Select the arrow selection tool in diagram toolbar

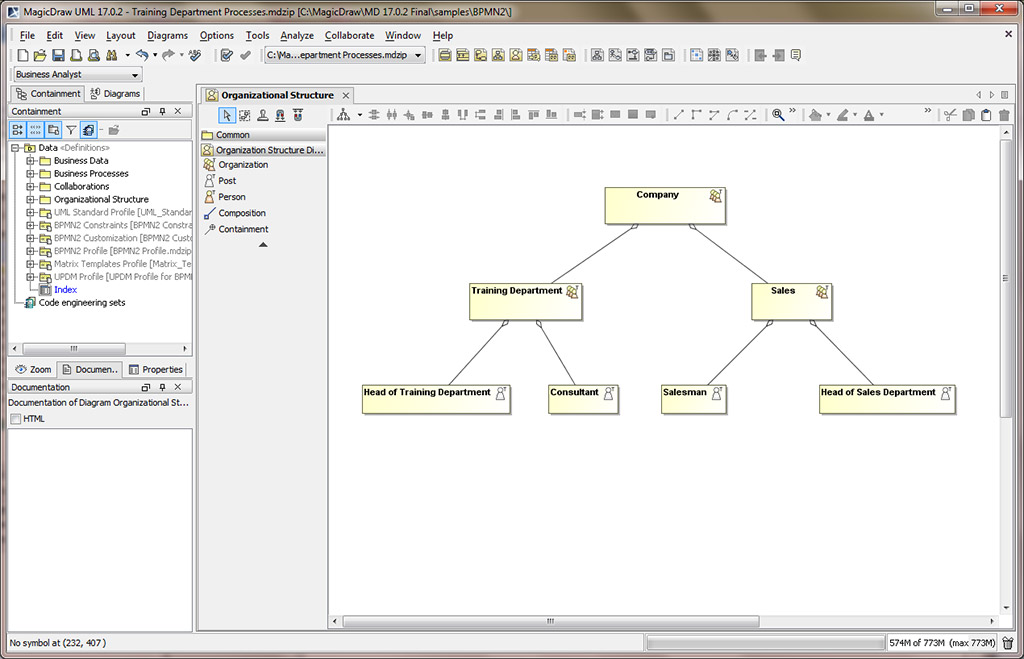coord(225,115)
